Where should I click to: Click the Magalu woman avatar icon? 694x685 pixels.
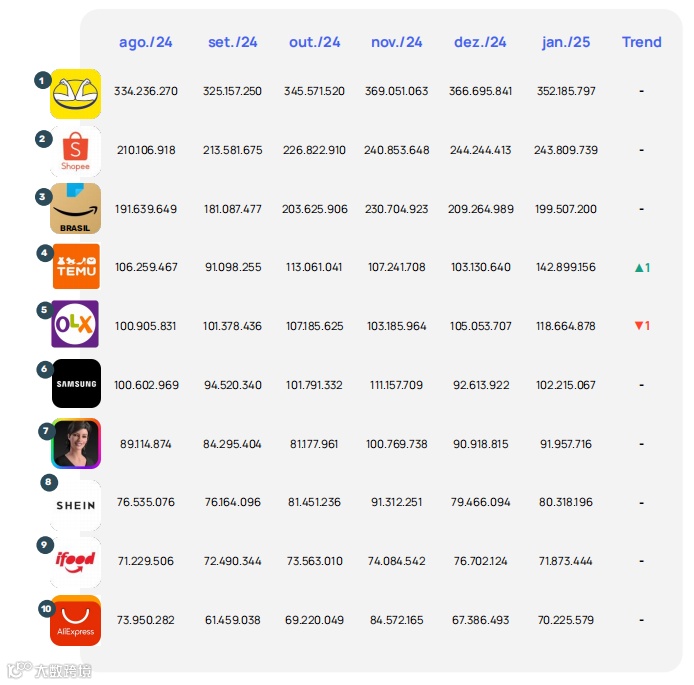(x=76, y=443)
